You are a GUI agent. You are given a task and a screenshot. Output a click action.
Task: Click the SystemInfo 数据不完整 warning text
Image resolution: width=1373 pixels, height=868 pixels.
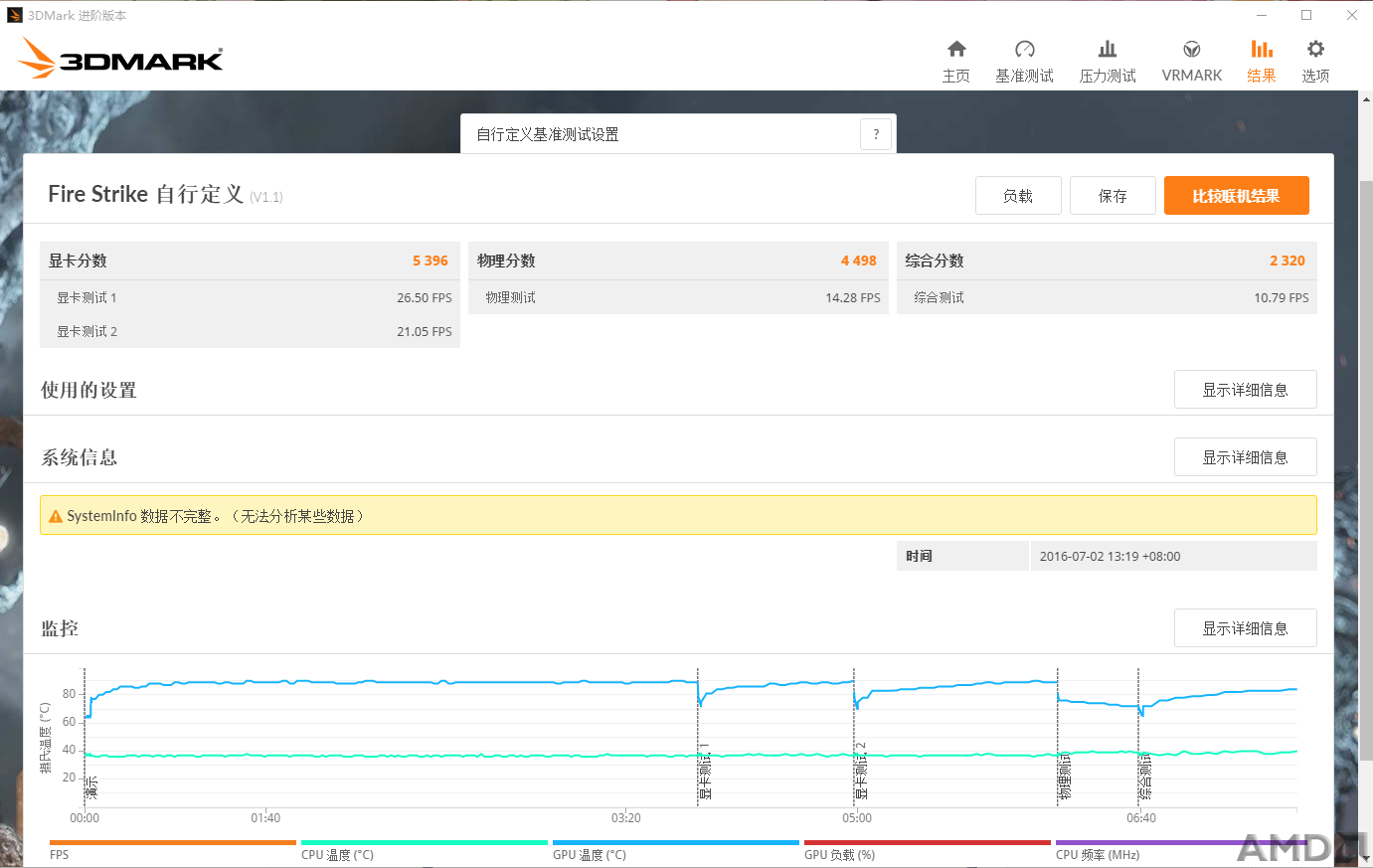click(216, 516)
